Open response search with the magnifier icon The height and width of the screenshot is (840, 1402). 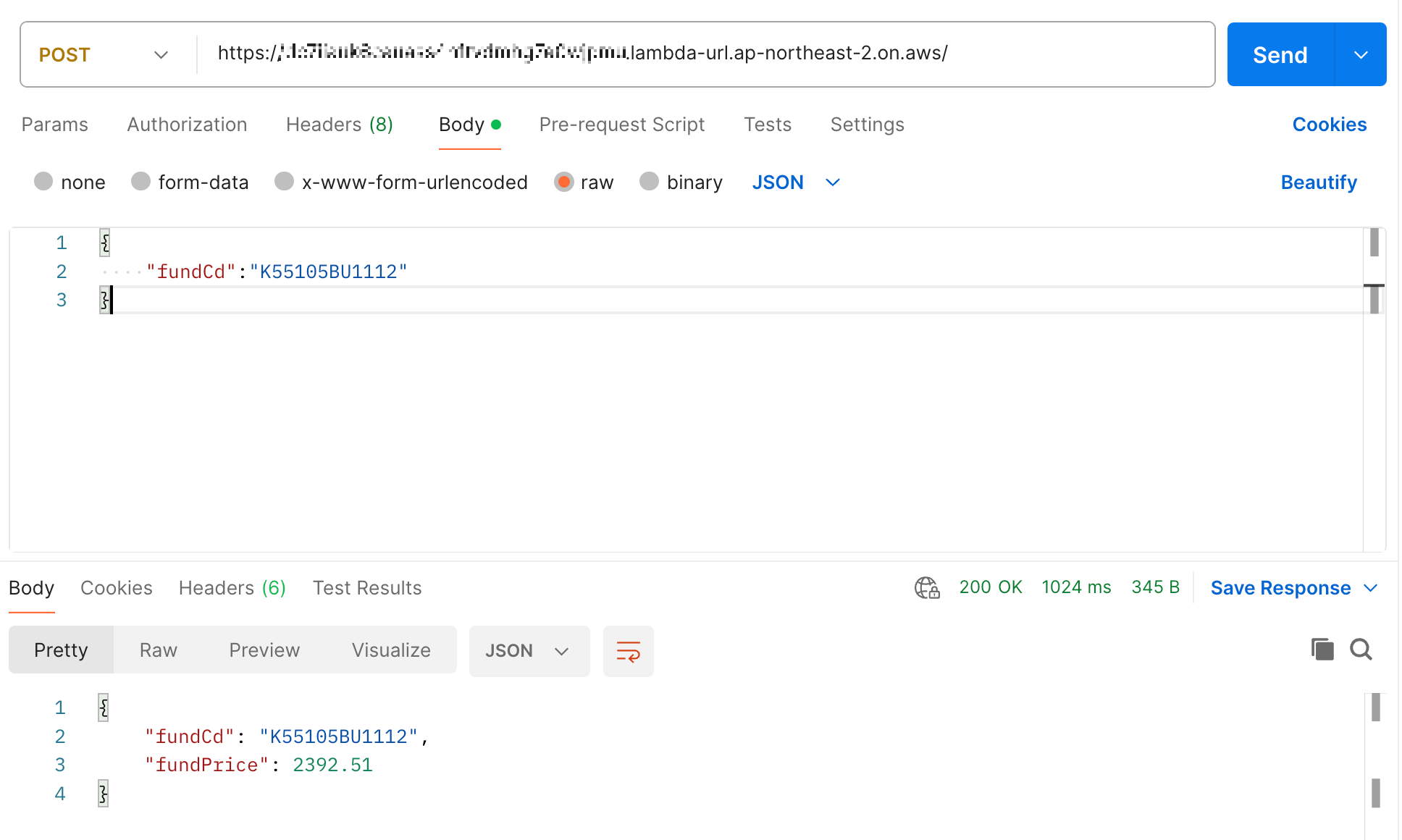coord(1361,650)
